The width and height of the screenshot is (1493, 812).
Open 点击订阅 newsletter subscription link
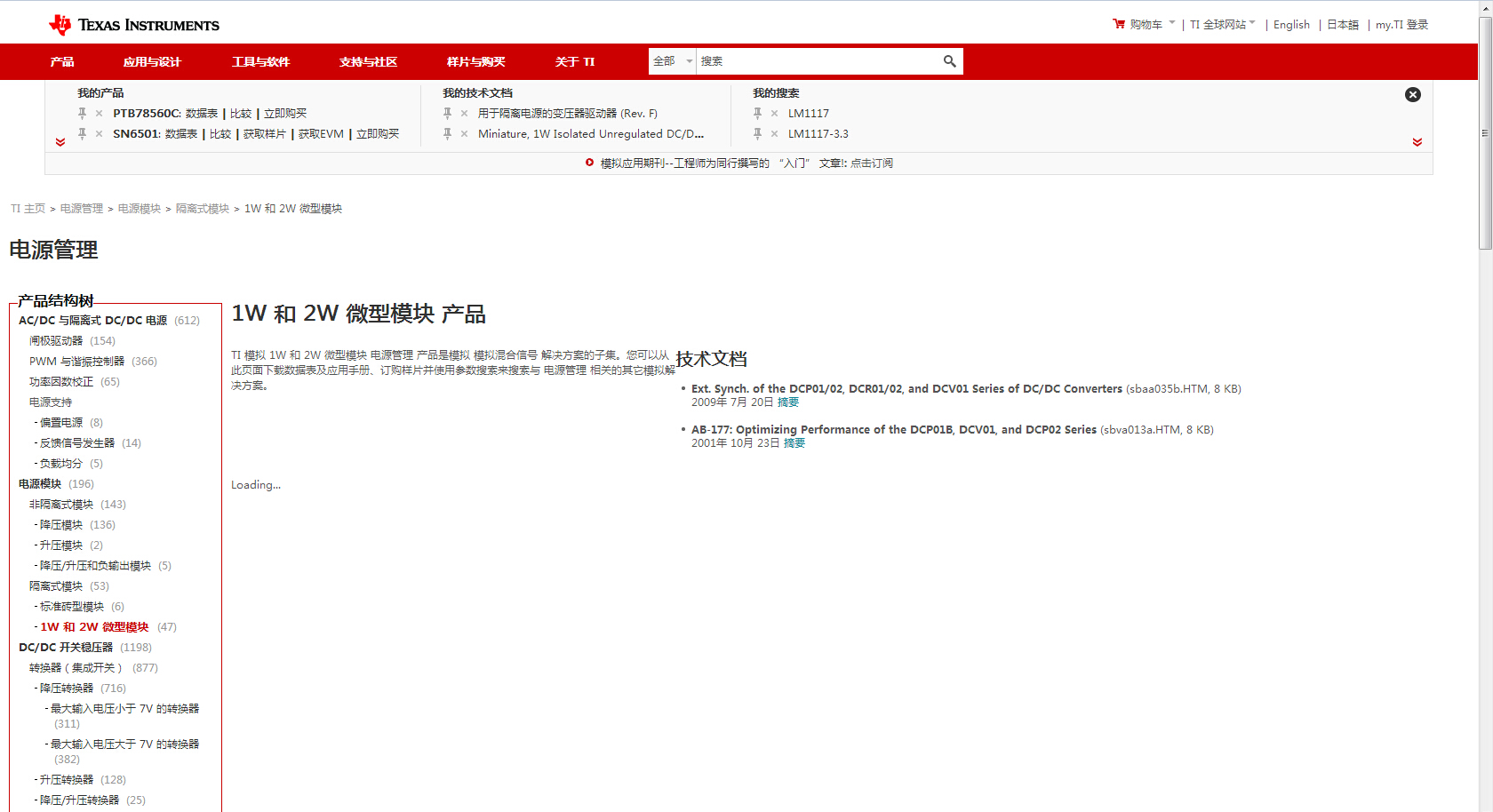click(872, 163)
